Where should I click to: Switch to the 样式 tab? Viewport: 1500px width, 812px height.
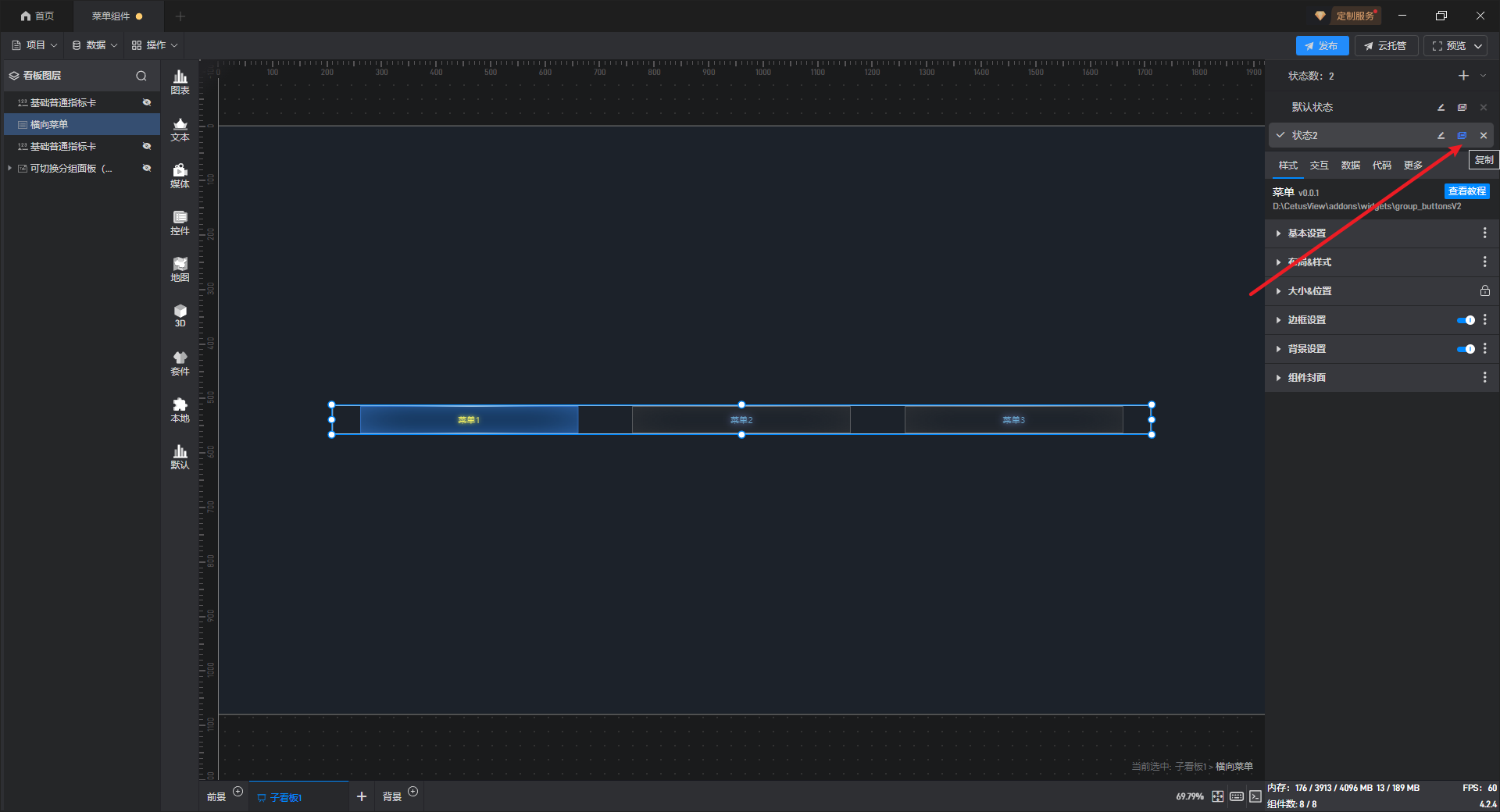click(1287, 166)
